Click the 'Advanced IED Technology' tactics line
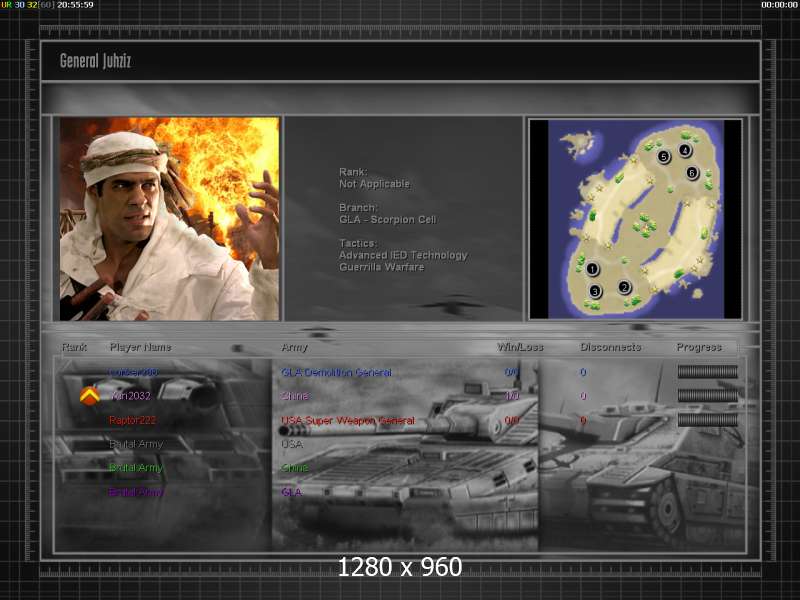800x600 pixels. pyautogui.click(x=403, y=255)
